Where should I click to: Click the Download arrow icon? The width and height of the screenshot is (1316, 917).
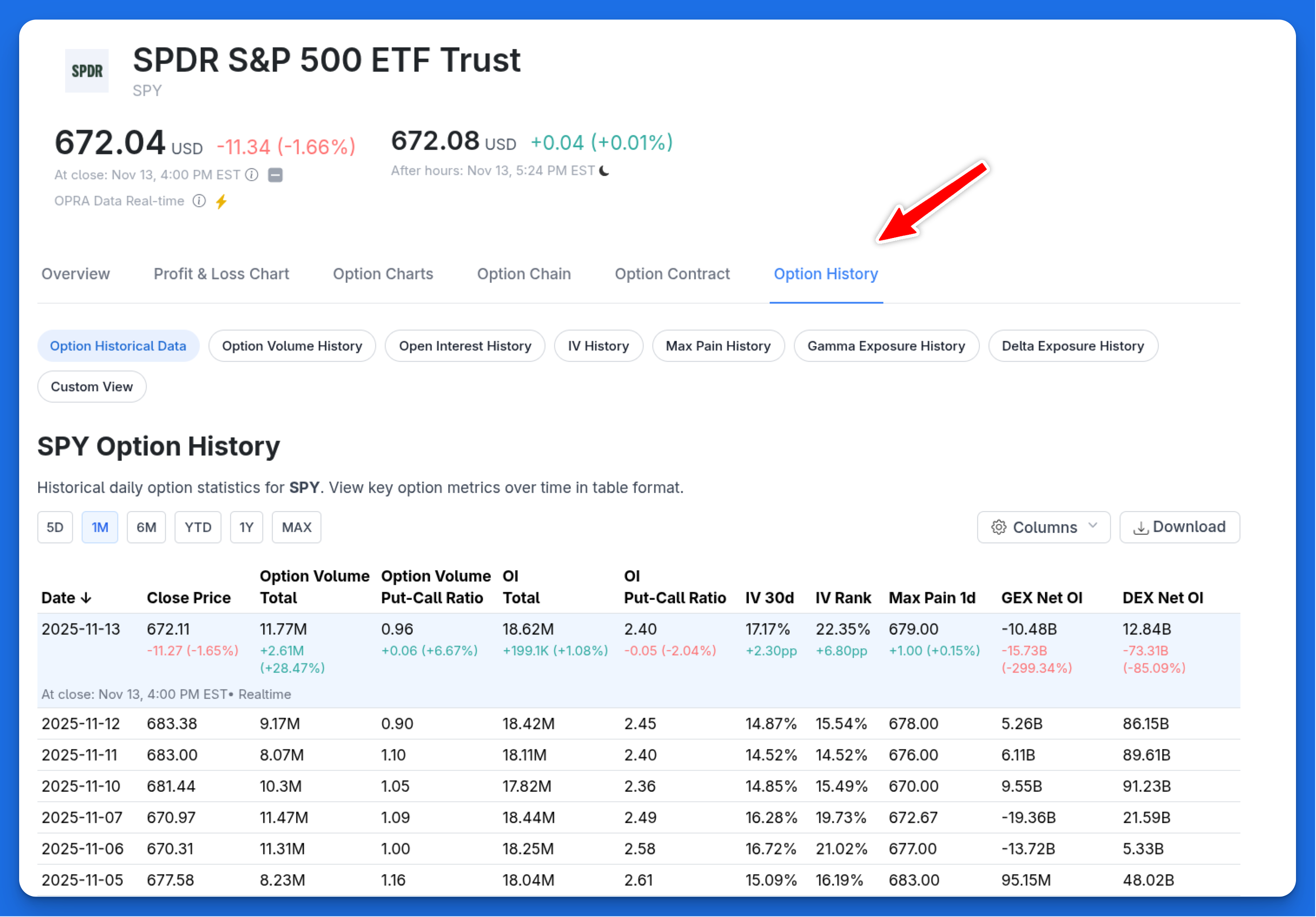pos(1141,528)
